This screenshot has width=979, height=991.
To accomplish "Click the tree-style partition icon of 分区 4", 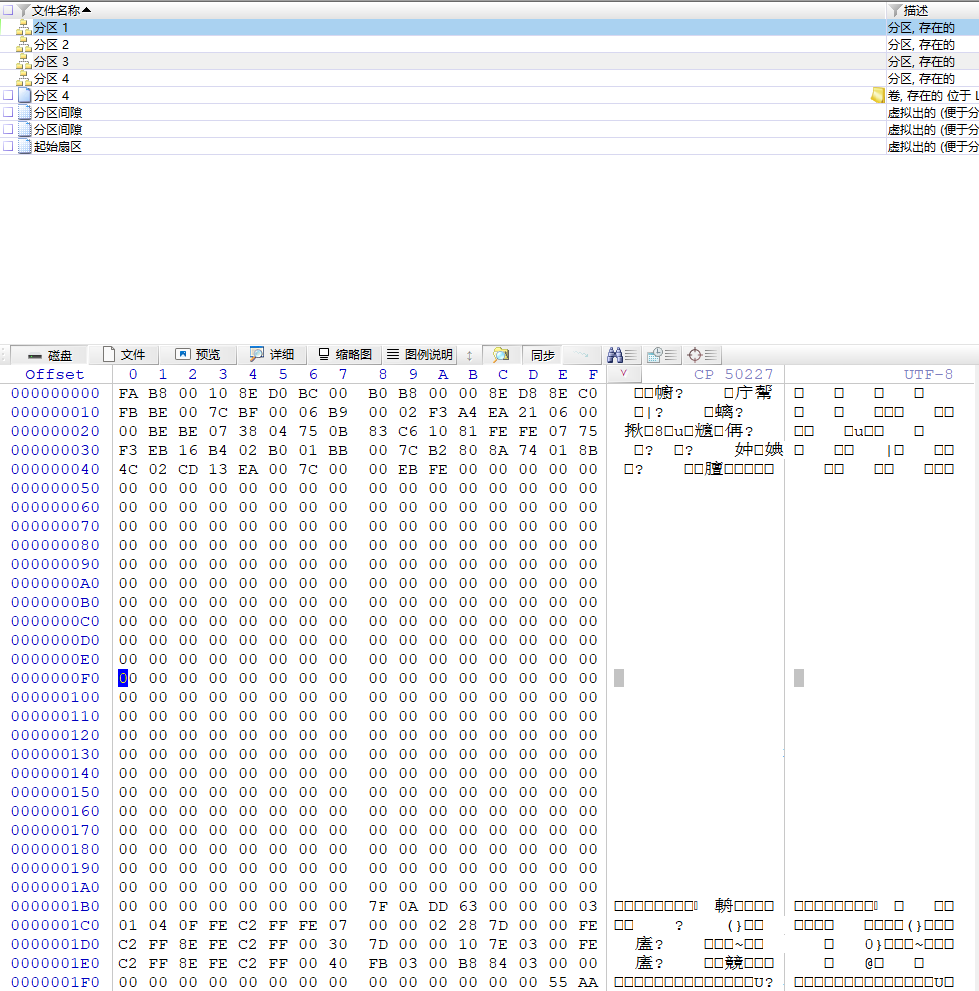I will point(24,79).
